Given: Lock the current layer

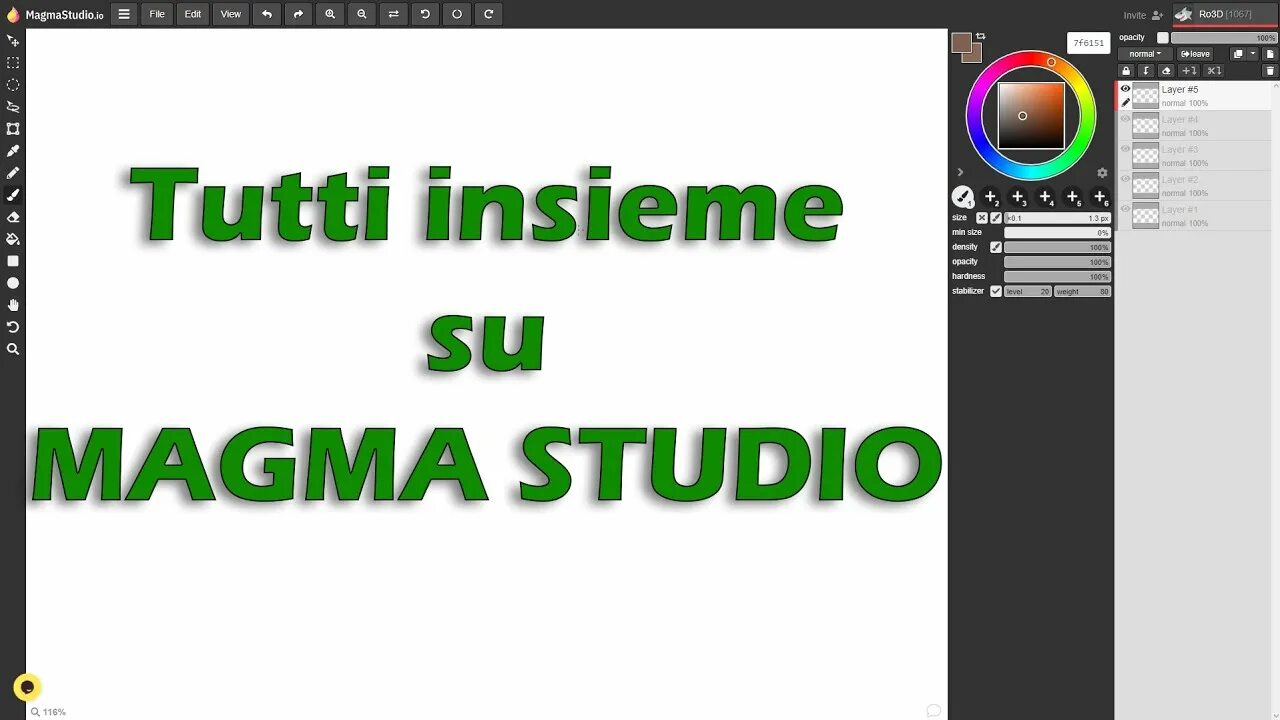Looking at the screenshot, I should tap(1126, 71).
